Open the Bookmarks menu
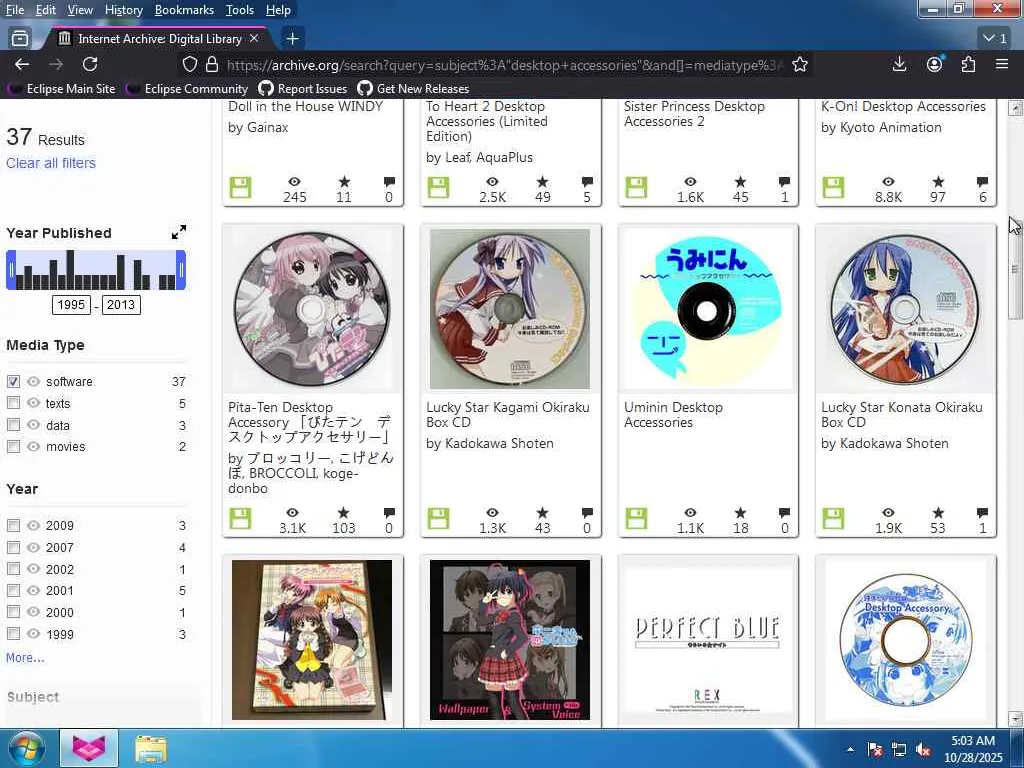Viewport: 1024px width, 768px height. click(184, 10)
